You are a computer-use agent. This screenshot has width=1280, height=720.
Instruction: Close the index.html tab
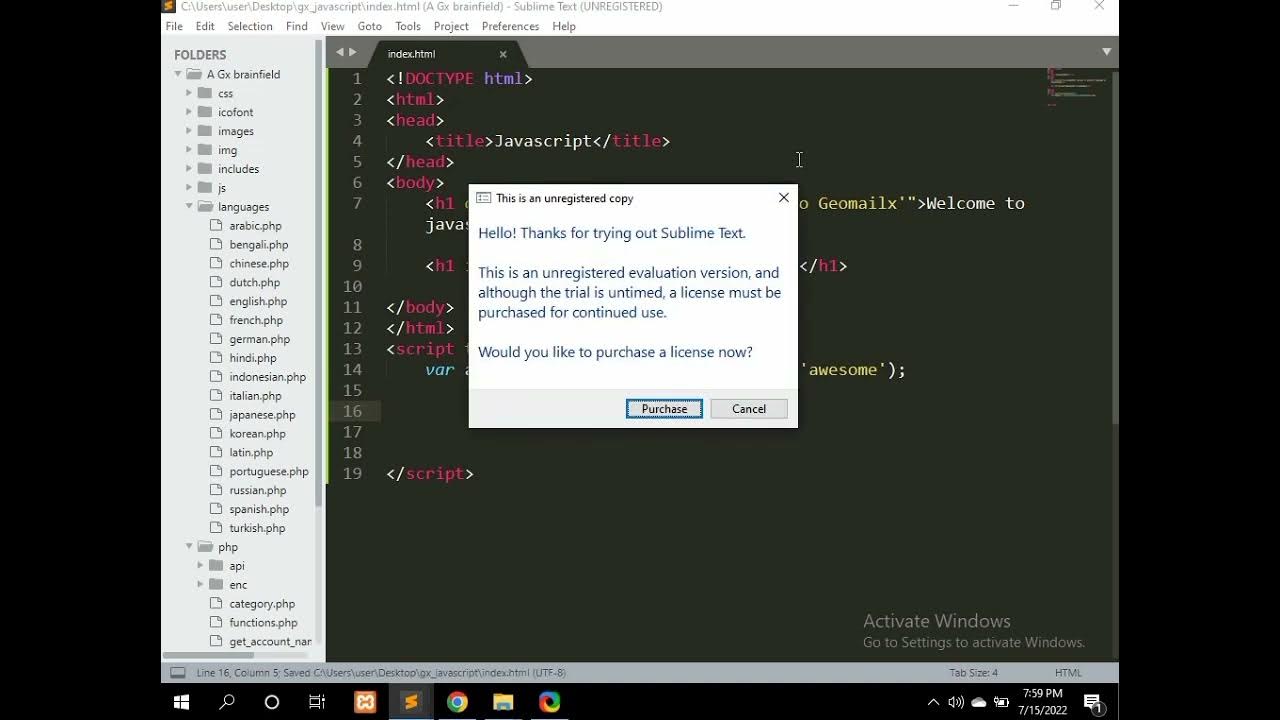(x=503, y=54)
